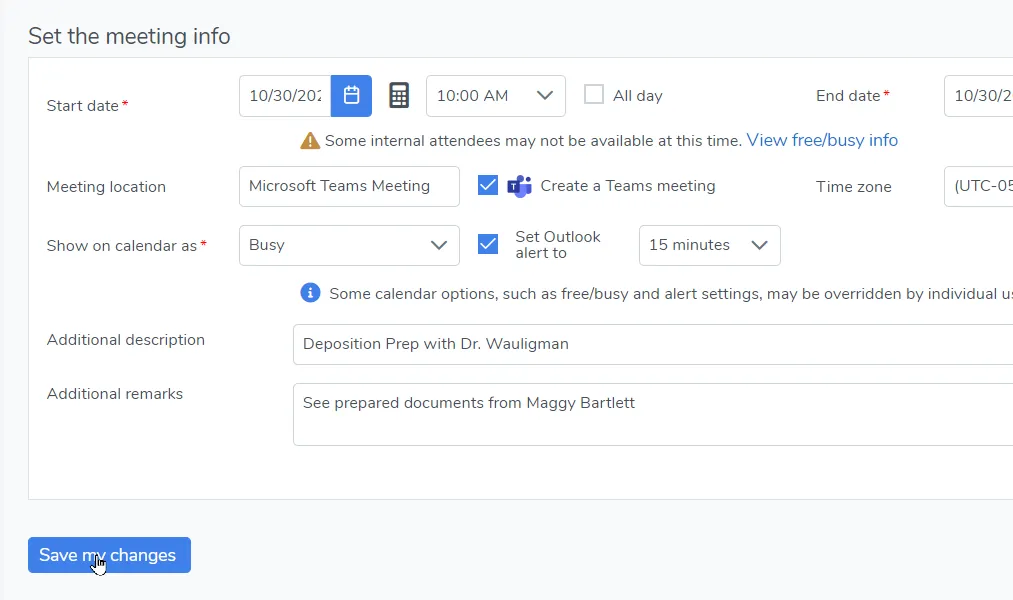
Task: Click the Create a Teams meeting label
Action: [x=628, y=186]
